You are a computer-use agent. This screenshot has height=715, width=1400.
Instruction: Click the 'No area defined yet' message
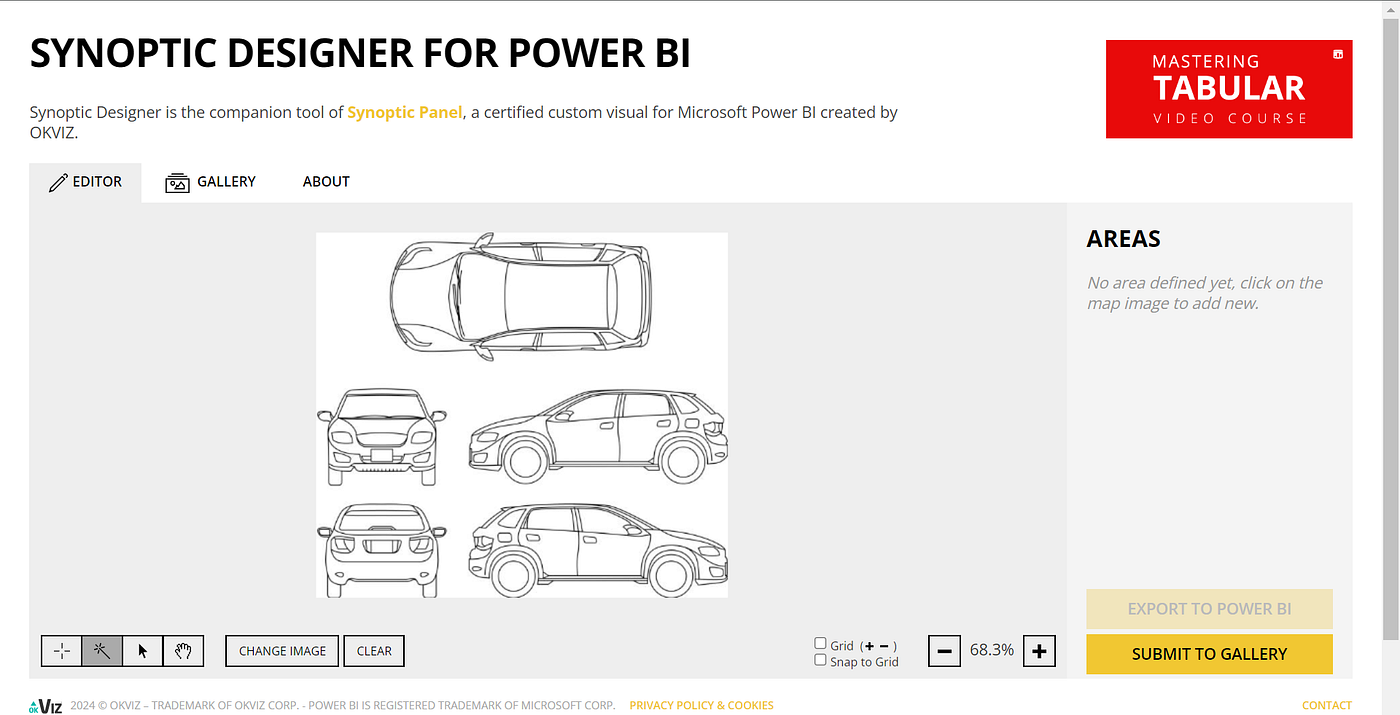click(1205, 293)
